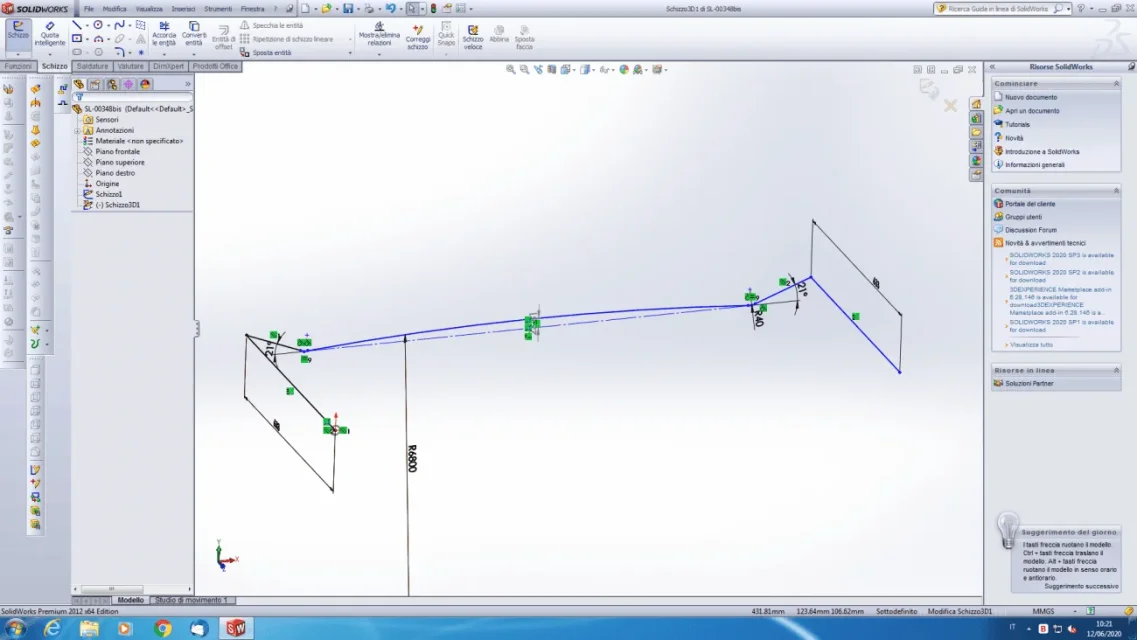This screenshot has height=640, width=1137.
Task: Click the Design Library task pane tab
Action: click(977, 118)
